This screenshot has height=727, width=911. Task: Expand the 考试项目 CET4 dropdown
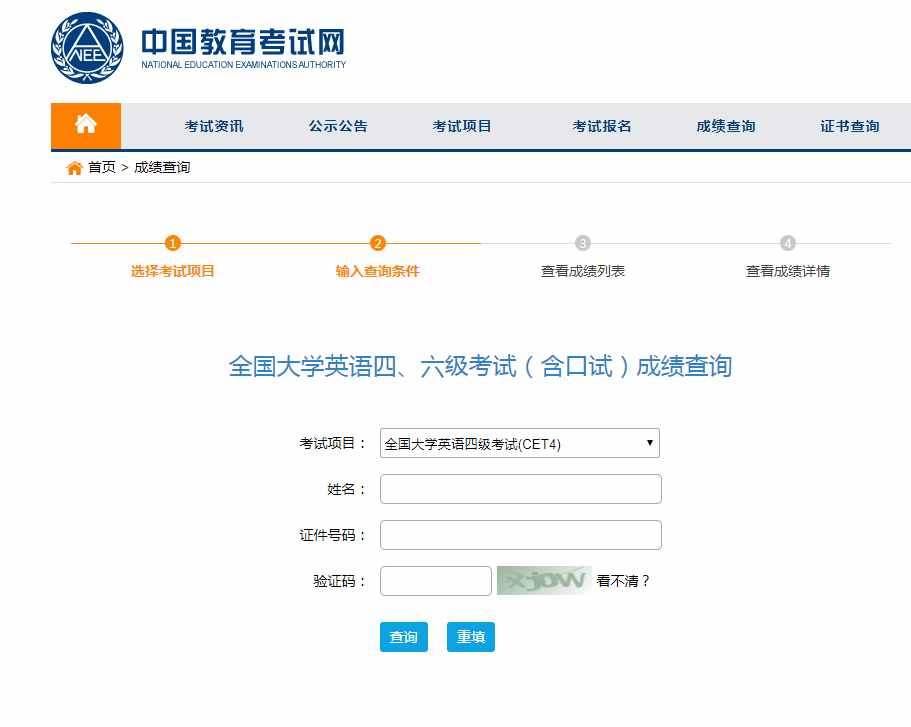click(x=520, y=443)
